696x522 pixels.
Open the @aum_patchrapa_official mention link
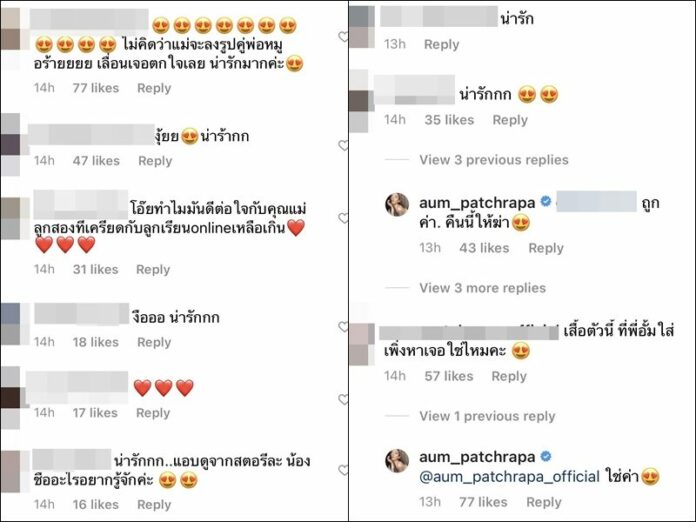510,477
